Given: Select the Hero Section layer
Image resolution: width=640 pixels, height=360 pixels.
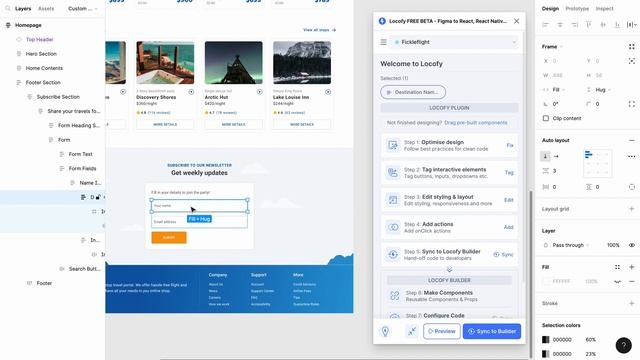Looking at the screenshot, I should (41, 54).
